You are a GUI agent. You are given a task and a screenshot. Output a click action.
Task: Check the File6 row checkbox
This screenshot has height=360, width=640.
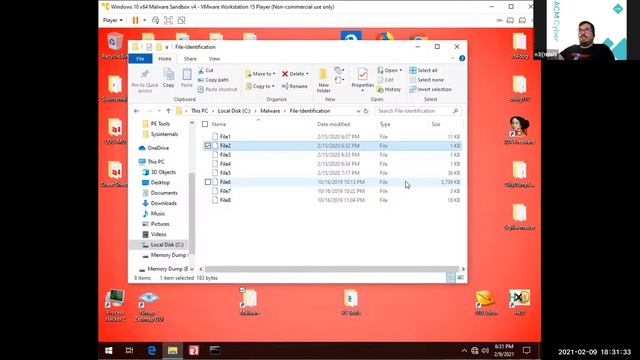tap(208, 182)
